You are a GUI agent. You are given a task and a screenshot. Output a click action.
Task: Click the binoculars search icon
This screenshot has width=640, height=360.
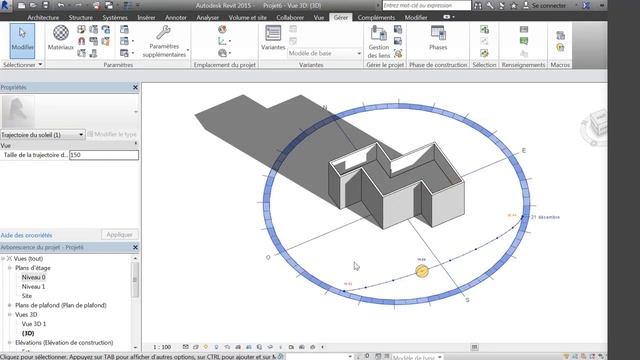(x=478, y=5)
